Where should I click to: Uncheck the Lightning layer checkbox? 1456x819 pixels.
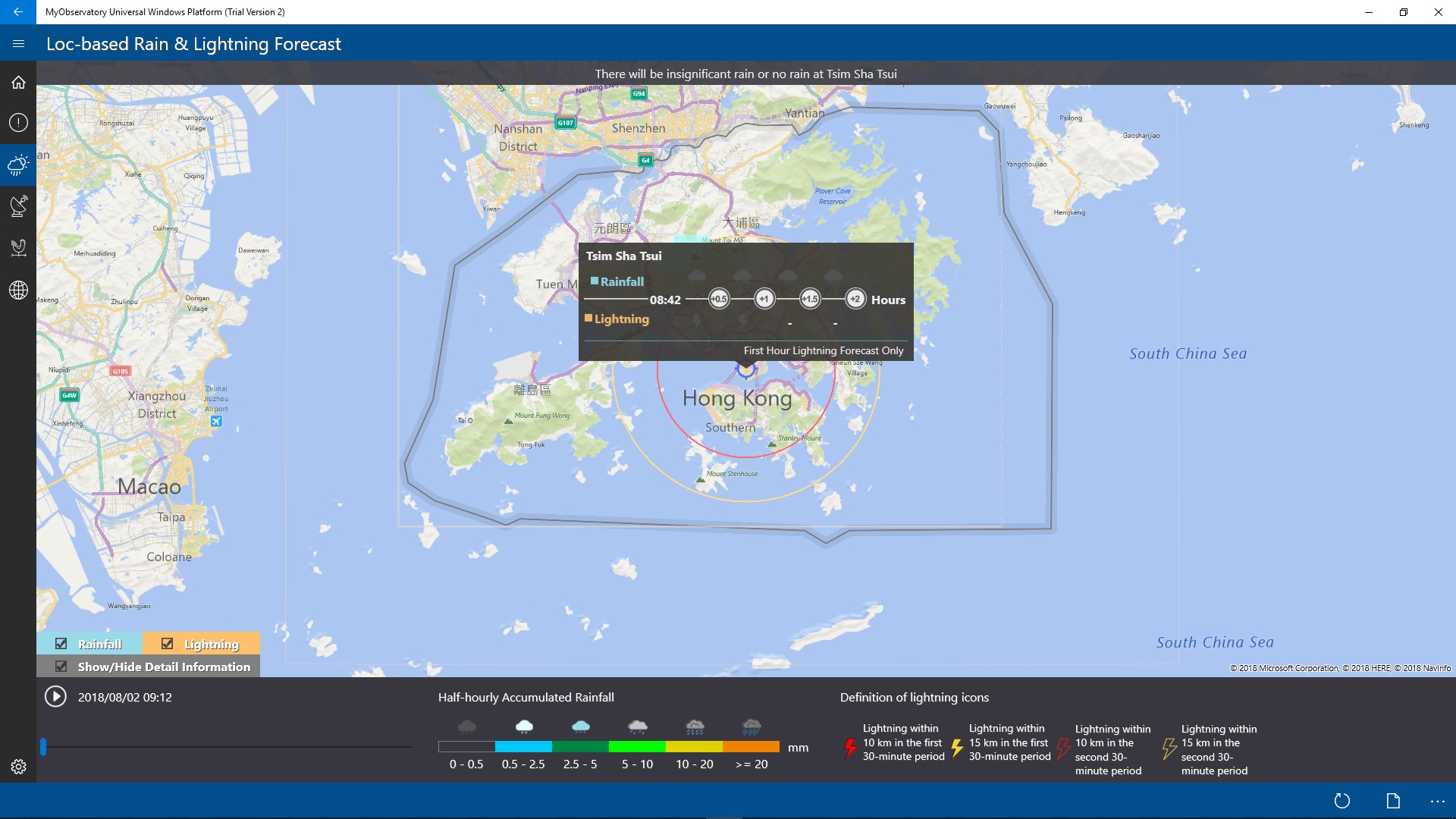(x=168, y=644)
